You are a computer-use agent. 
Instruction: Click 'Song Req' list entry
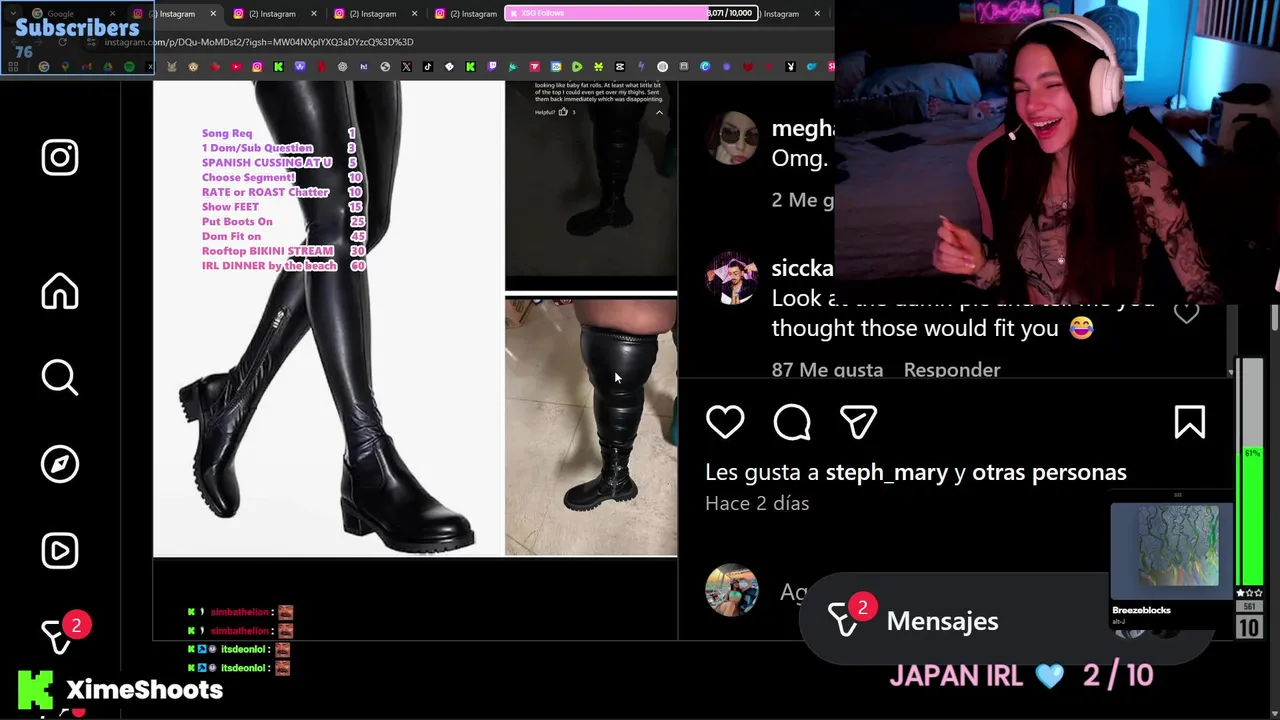coord(227,133)
